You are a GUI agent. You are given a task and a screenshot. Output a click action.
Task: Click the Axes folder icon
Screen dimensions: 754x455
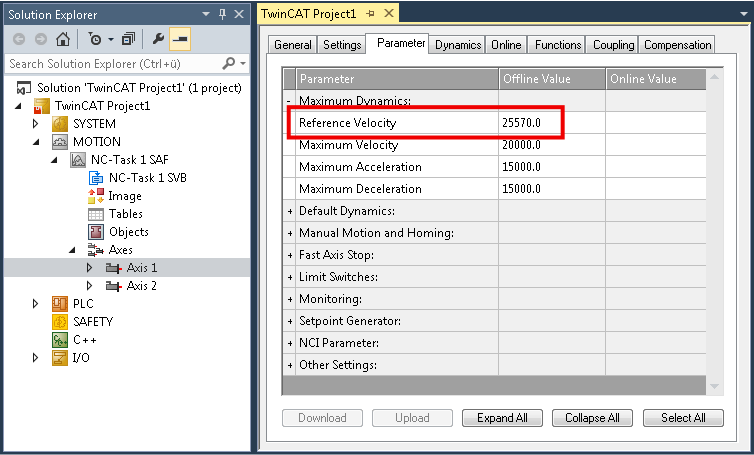click(x=96, y=250)
